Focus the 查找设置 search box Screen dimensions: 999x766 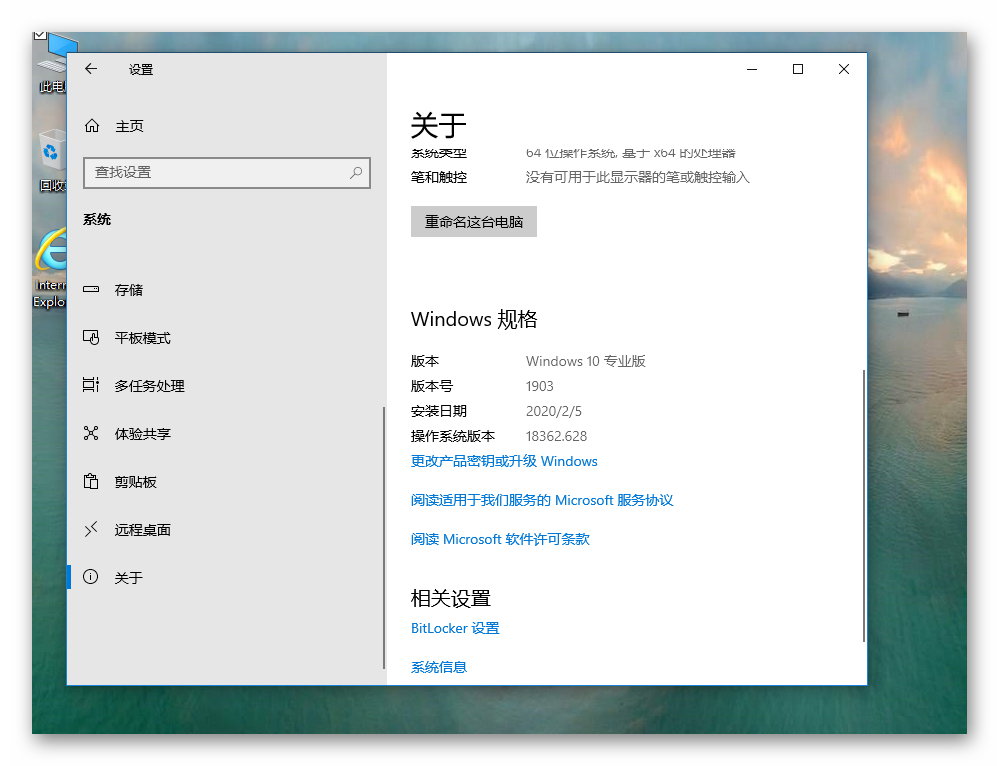coord(227,173)
